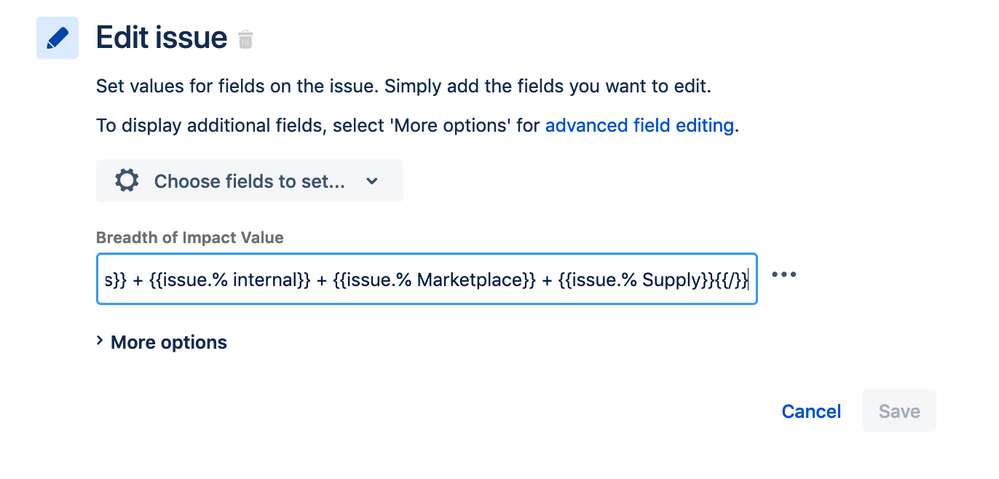Click the down chevron on Choose fields
999x479 pixels.
(372, 181)
